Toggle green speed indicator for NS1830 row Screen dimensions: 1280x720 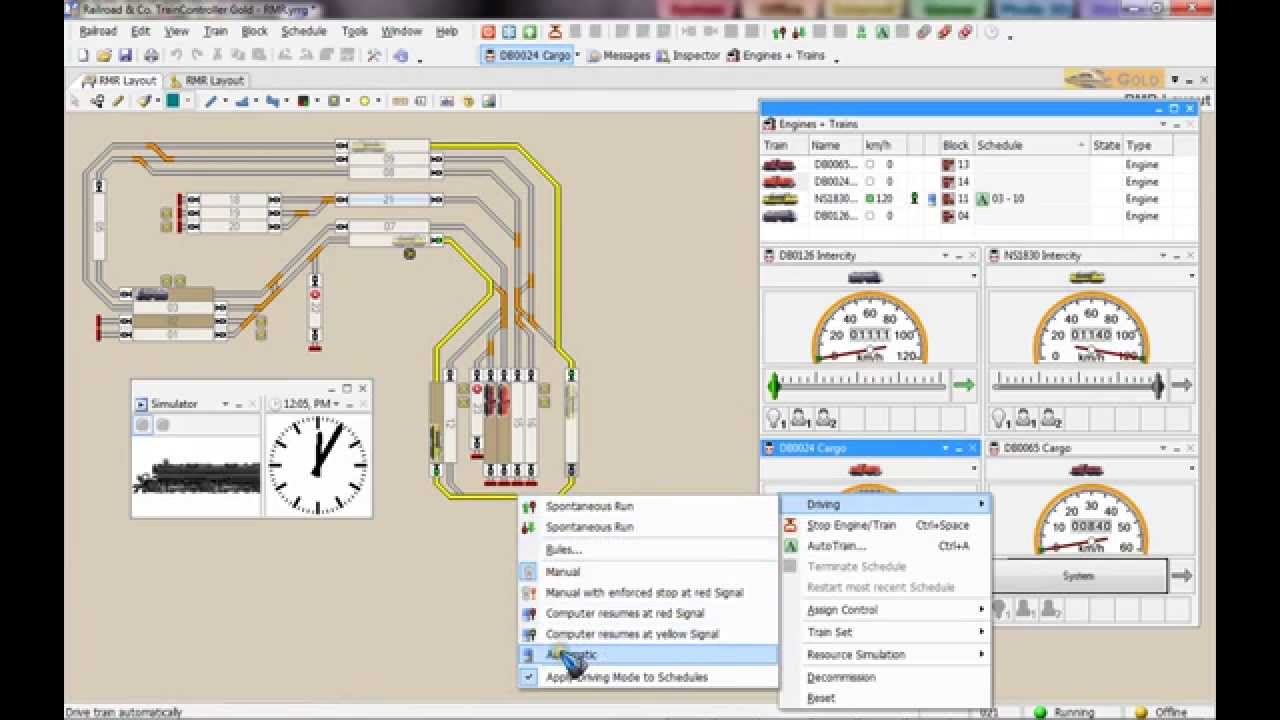click(x=870, y=199)
